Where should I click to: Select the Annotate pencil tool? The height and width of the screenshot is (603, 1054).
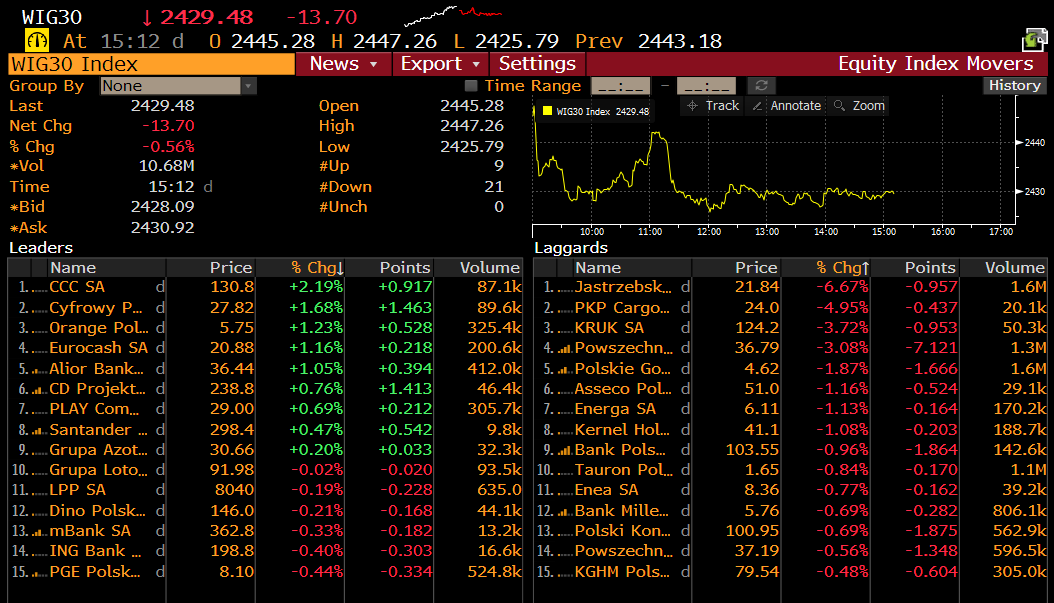click(786, 106)
